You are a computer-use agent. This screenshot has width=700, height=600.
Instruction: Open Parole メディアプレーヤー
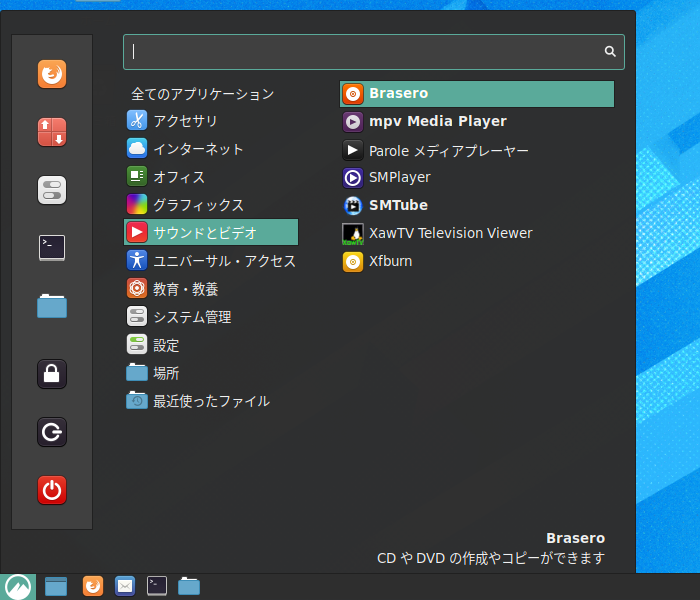[x=477, y=151]
